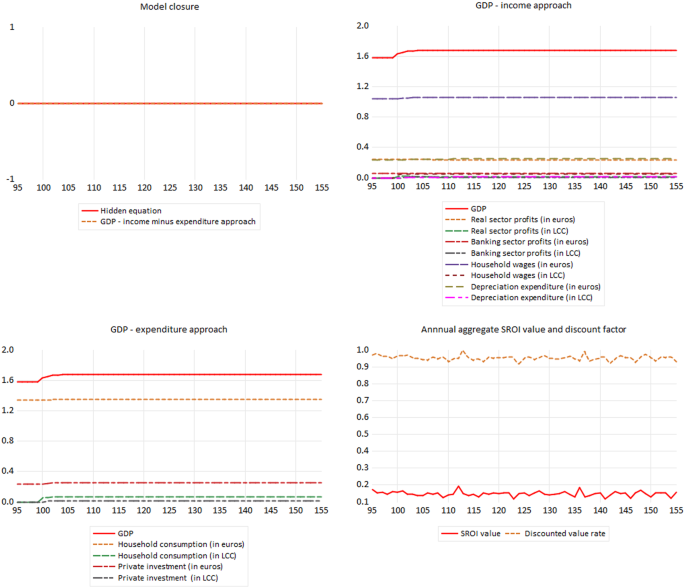Click the '-1' y-axis label in Model closure chart
Image resolution: width=685 pixels, height=588 pixels.
(10, 179)
